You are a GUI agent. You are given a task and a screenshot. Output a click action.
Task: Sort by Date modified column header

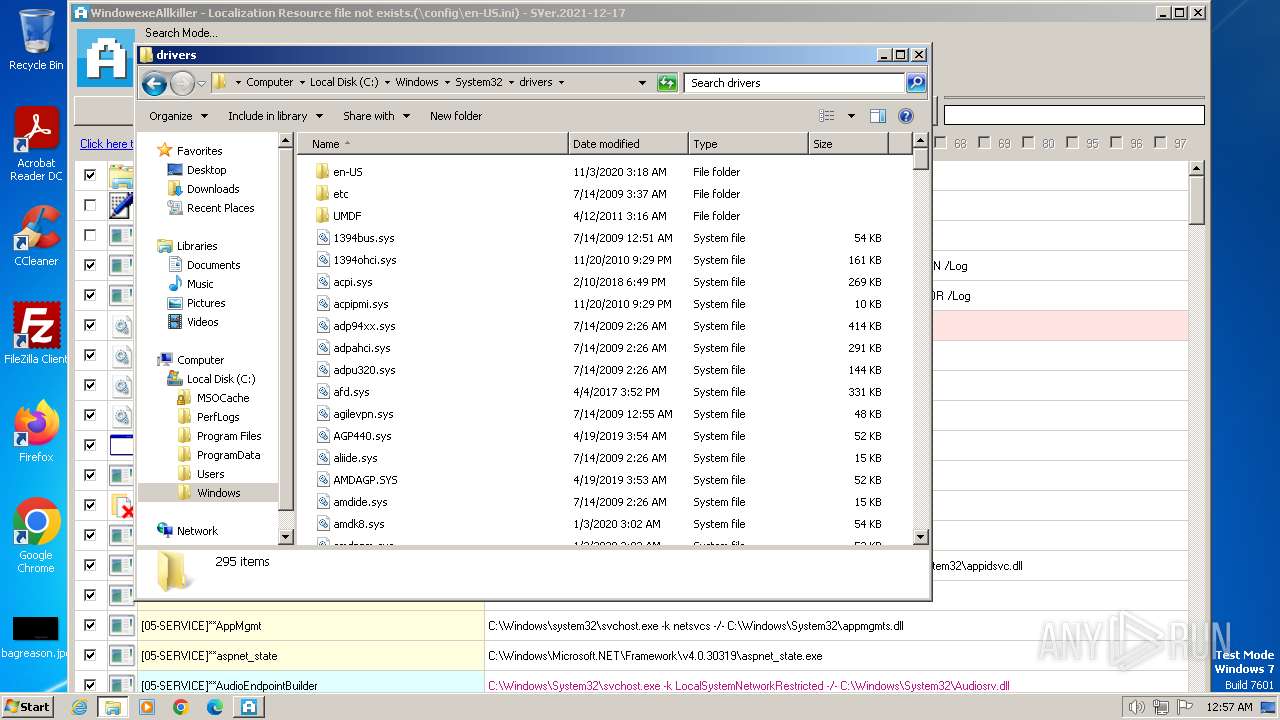[628, 144]
